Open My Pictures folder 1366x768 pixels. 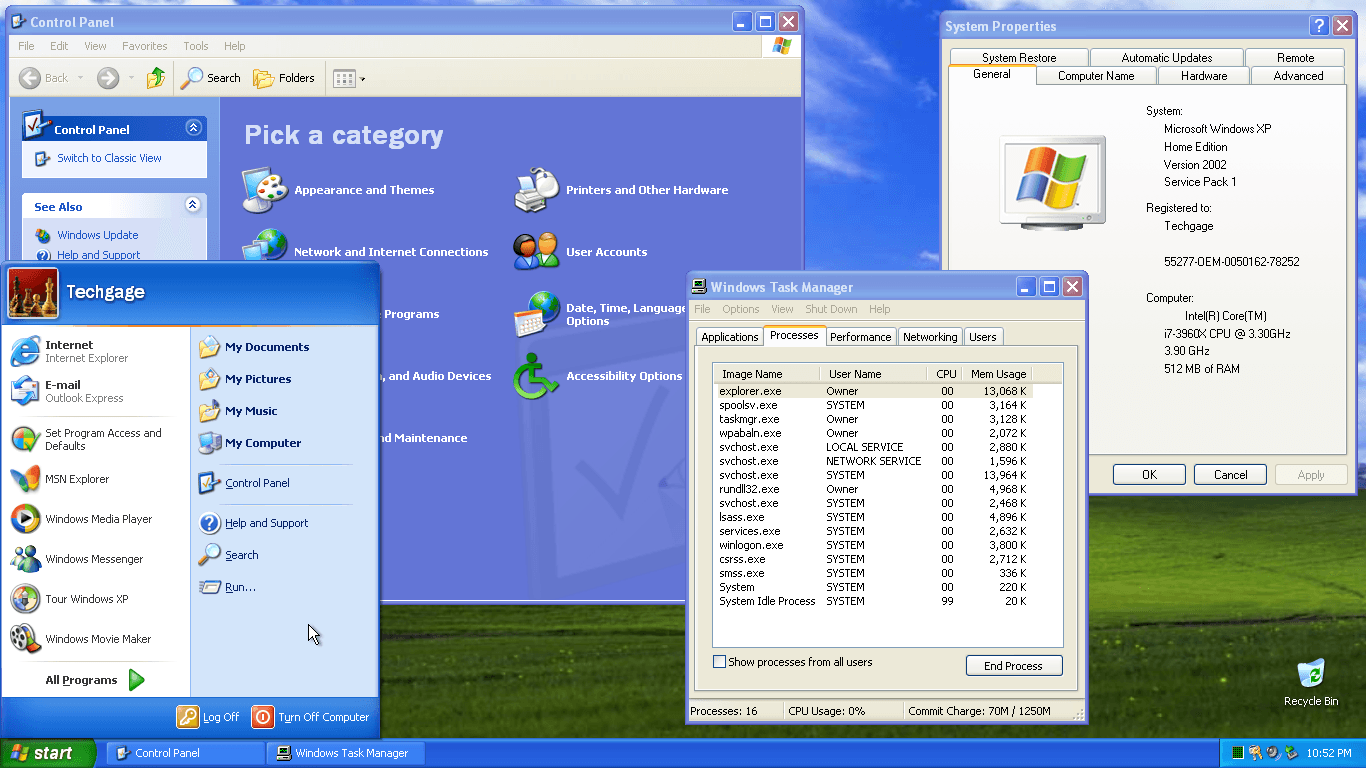point(245,379)
